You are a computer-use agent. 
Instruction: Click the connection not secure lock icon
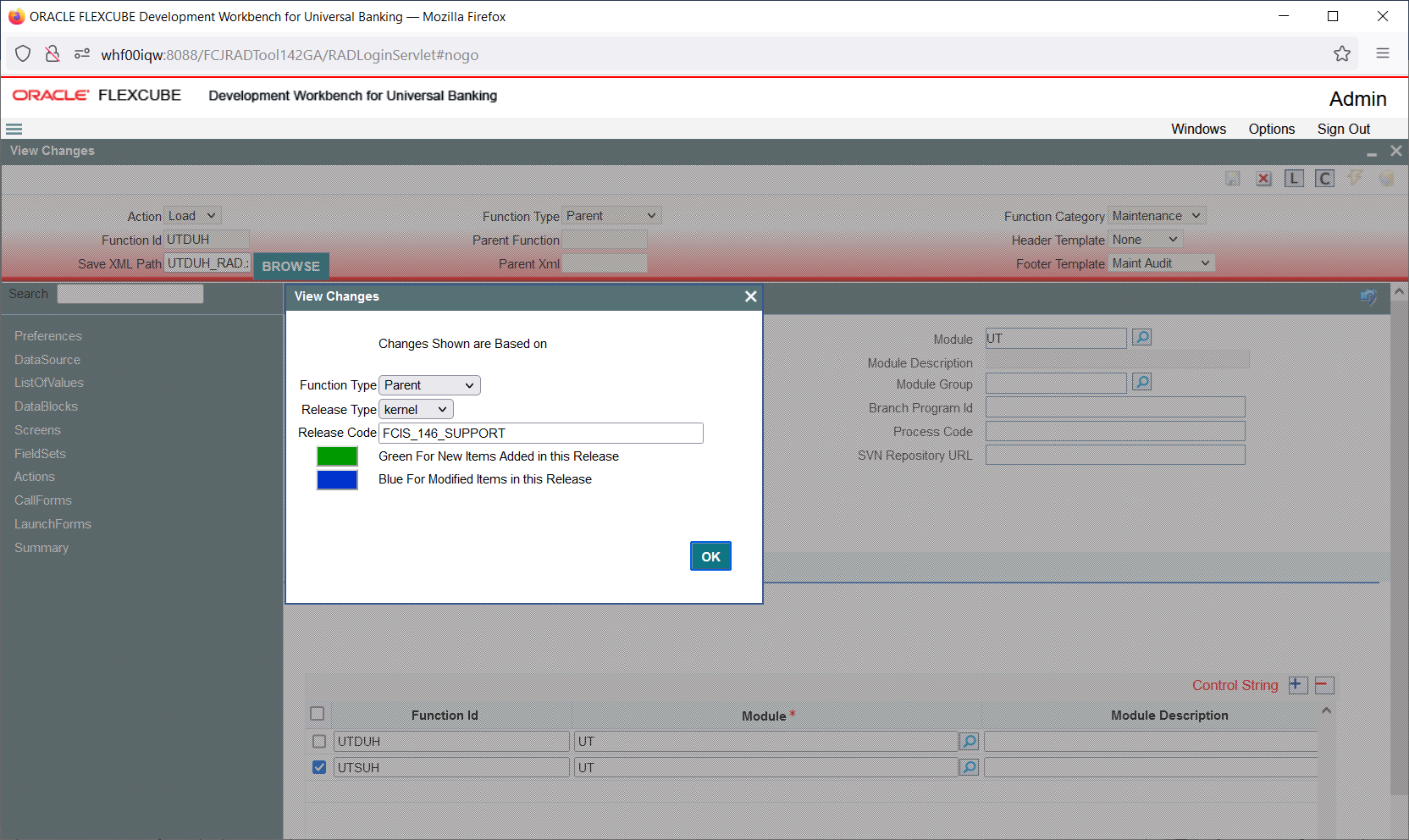pos(52,54)
